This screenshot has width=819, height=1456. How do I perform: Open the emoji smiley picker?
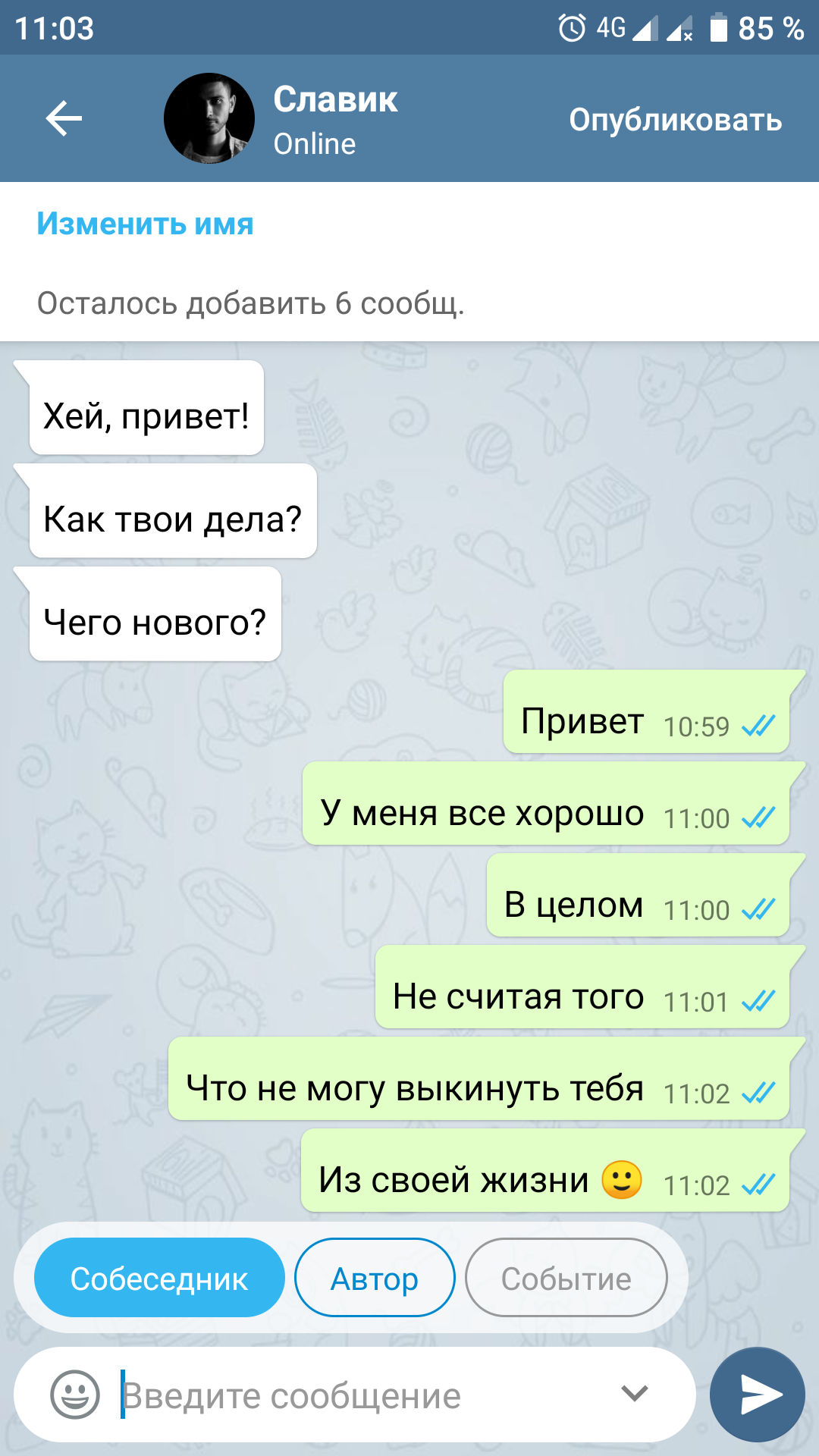(74, 1394)
